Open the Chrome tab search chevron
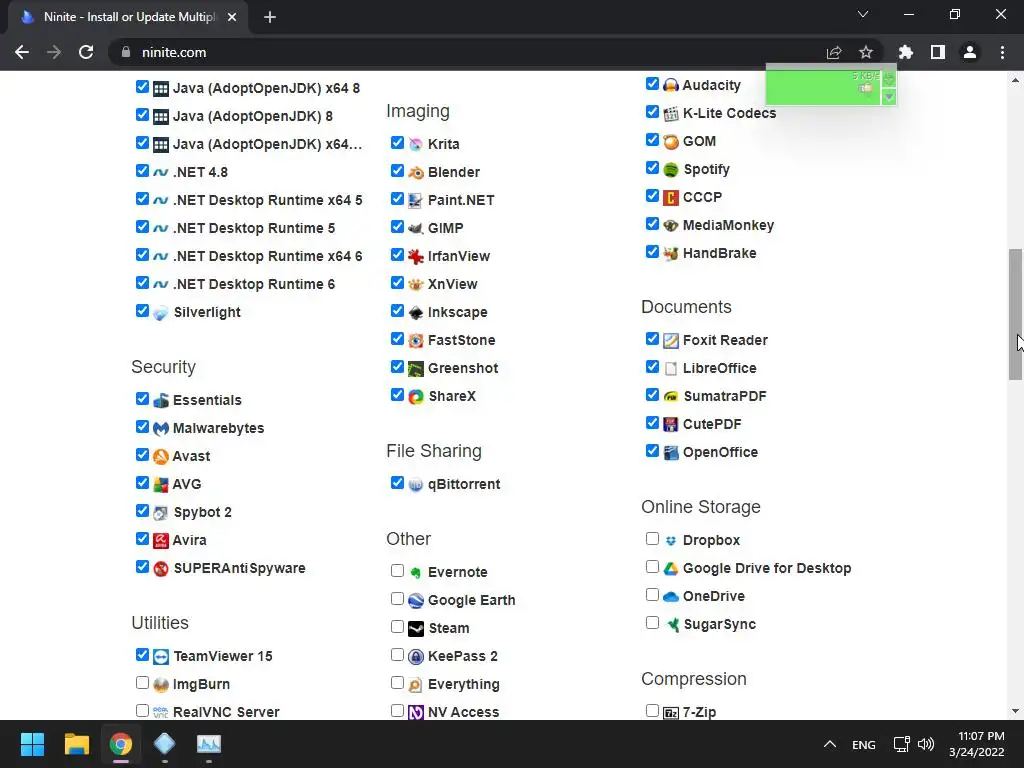Viewport: 1024px width, 768px height. (x=863, y=14)
